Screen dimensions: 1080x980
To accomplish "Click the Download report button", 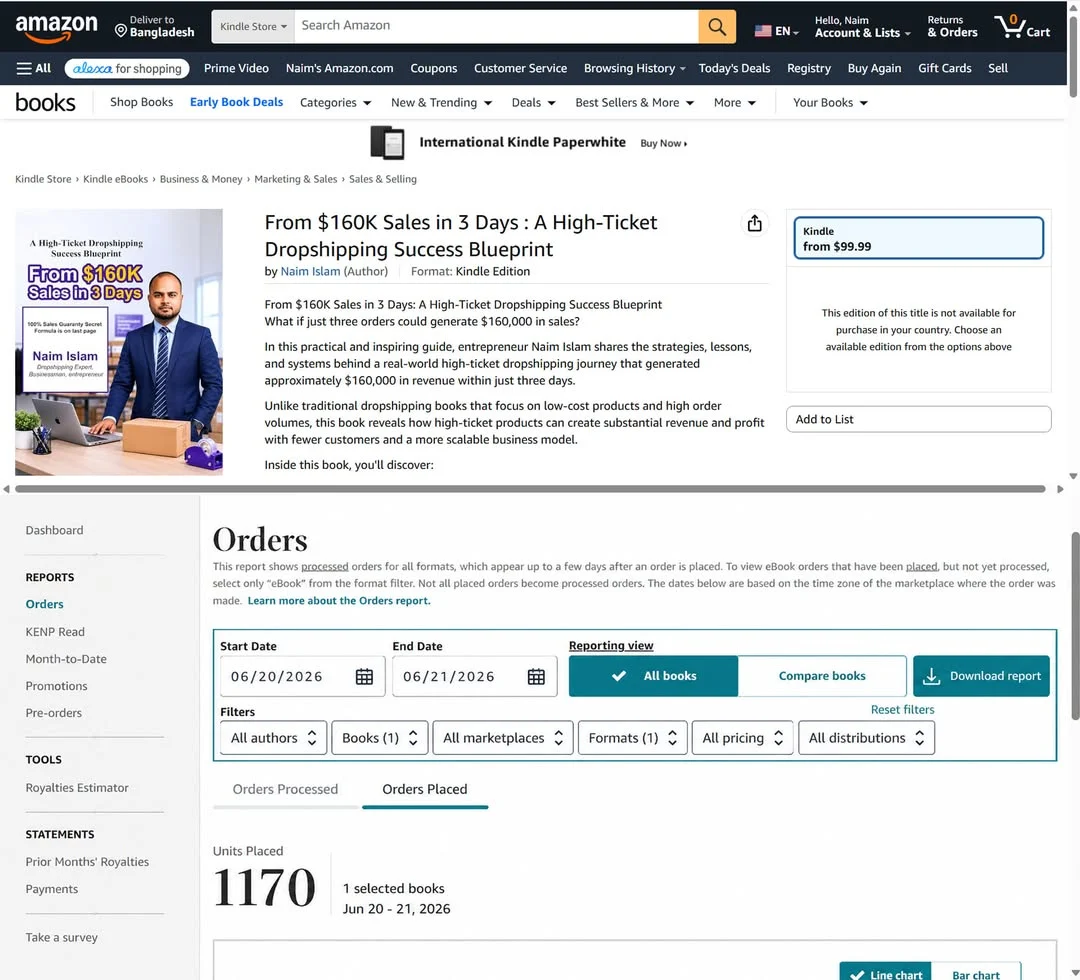I will [981, 676].
